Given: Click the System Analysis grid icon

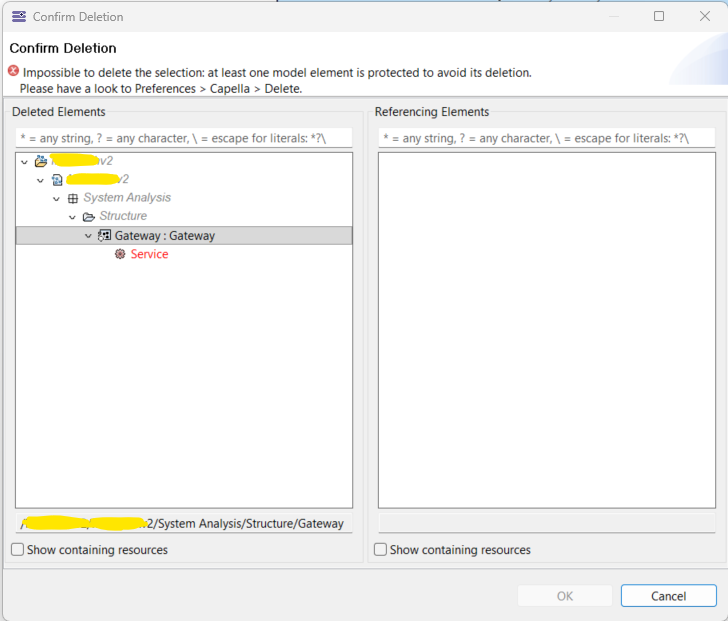Looking at the screenshot, I should (73, 198).
